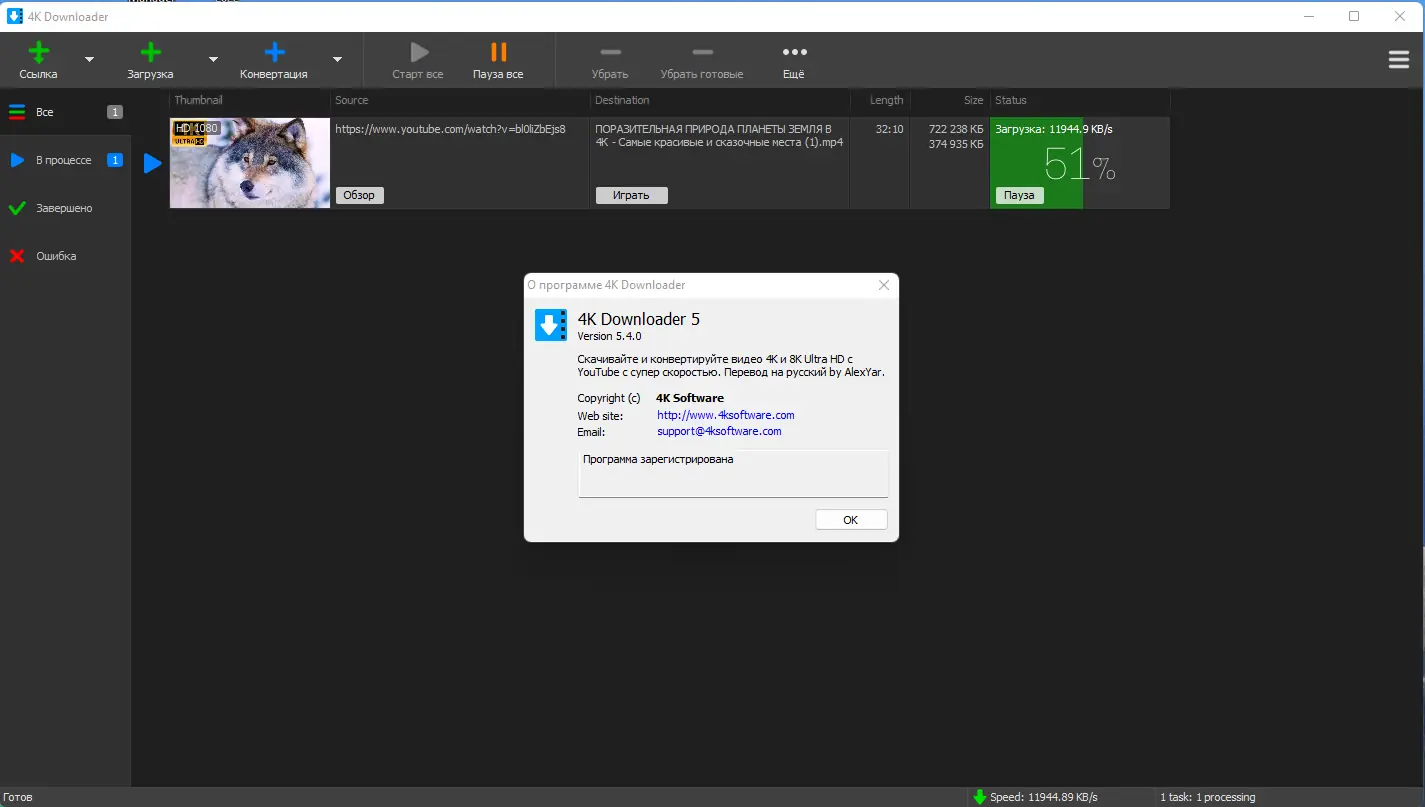The width and height of the screenshot is (1425, 807).
Task: Click the support@4ksoftware.com email link
Action: (719, 431)
